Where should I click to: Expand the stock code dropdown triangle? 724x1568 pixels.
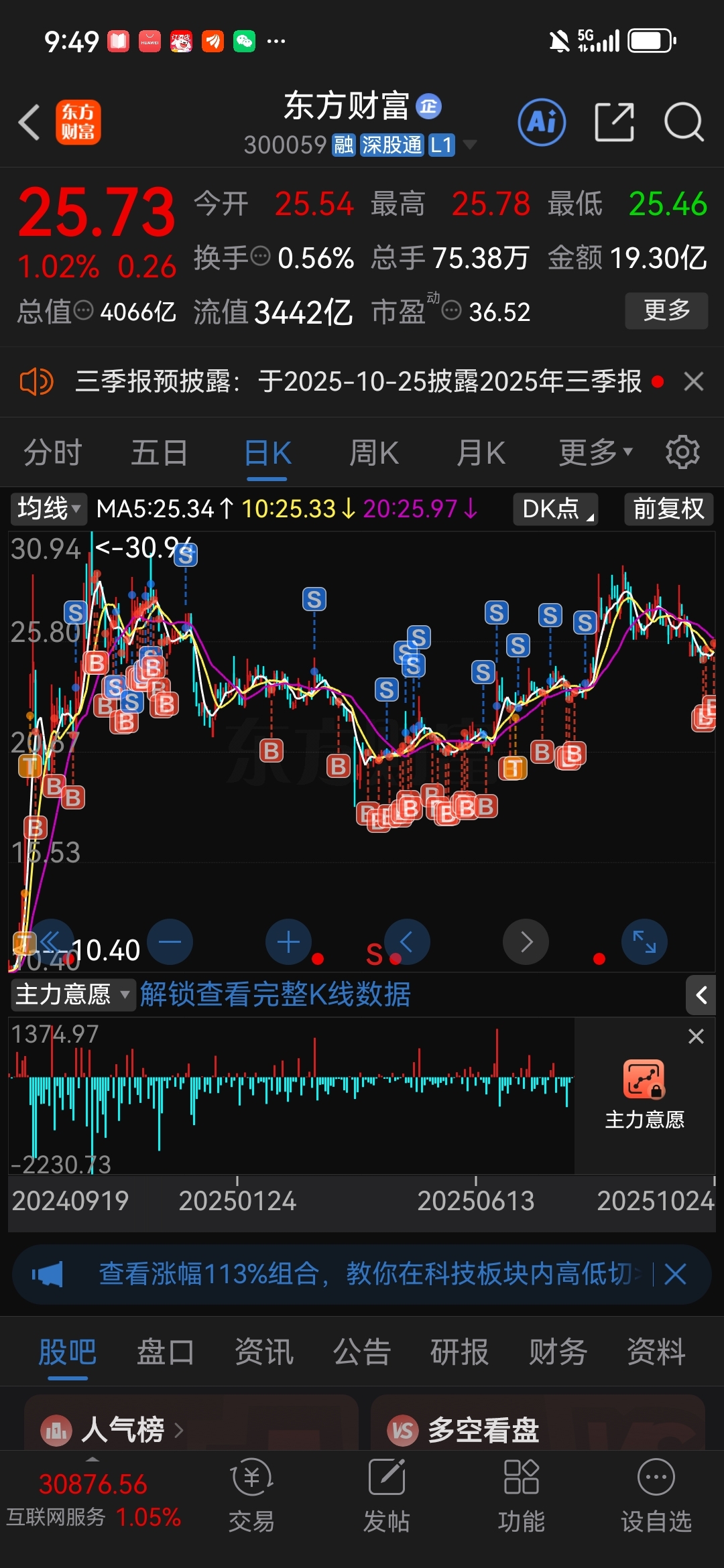[470, 145]
